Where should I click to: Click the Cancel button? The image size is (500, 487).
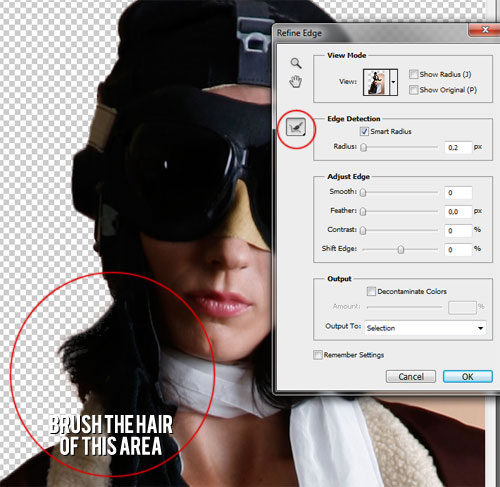411,377
